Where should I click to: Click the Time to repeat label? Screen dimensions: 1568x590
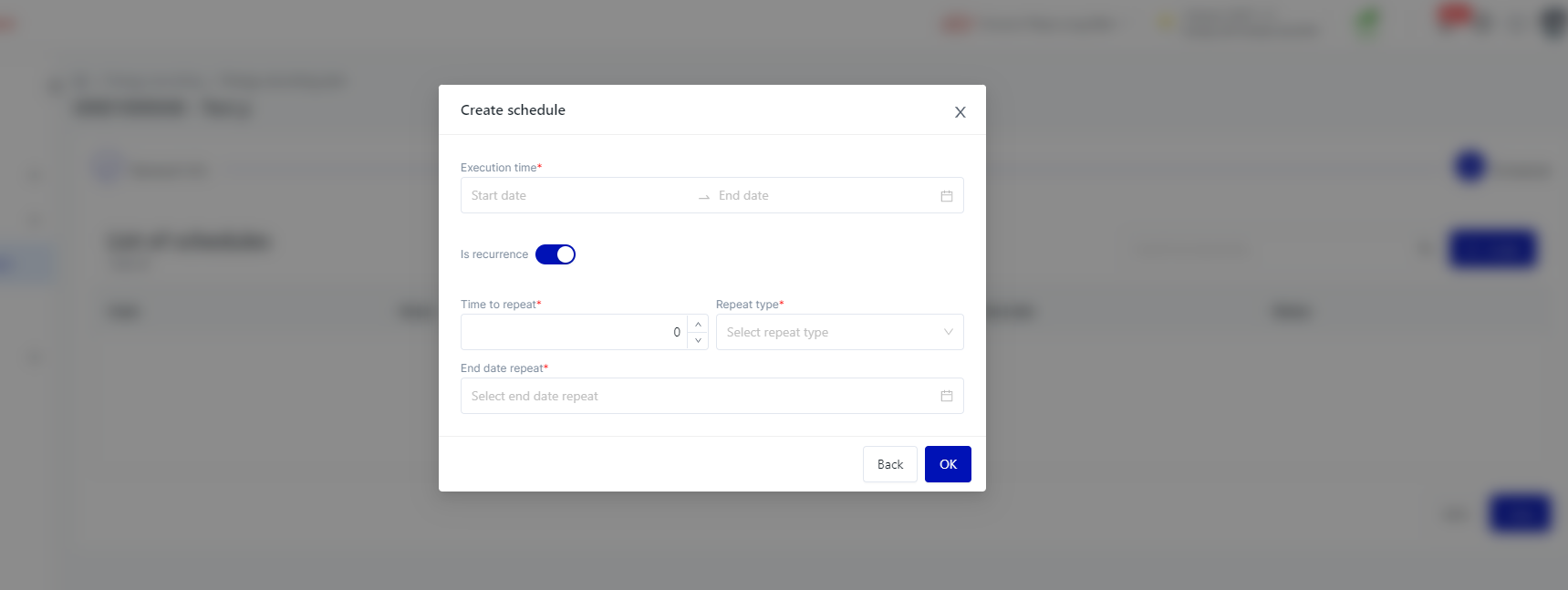click(498, 305)
